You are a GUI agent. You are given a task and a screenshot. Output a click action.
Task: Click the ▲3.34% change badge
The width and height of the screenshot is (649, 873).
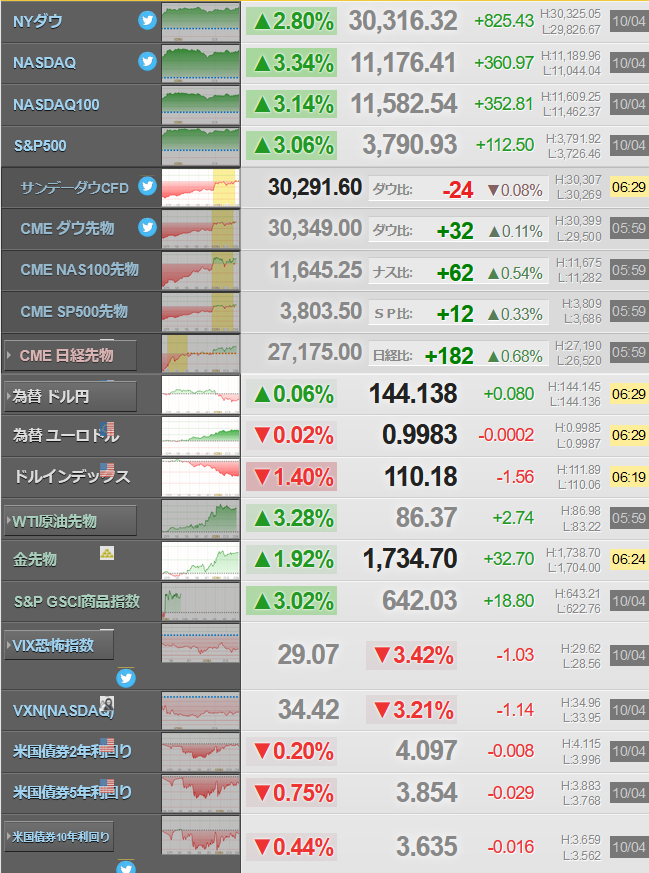[x=292, y=63]
